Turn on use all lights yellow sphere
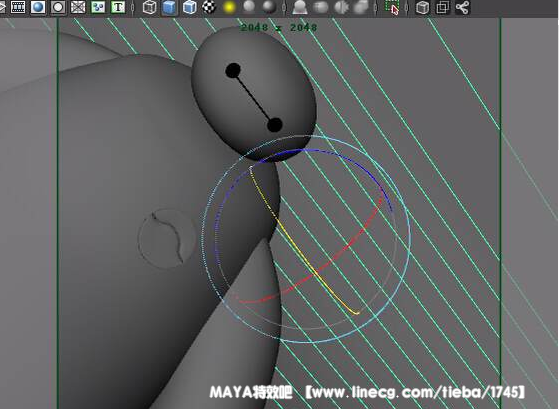The height and width of the screenshot is (409, 559). pyautogui.click(x=230, y=7)
